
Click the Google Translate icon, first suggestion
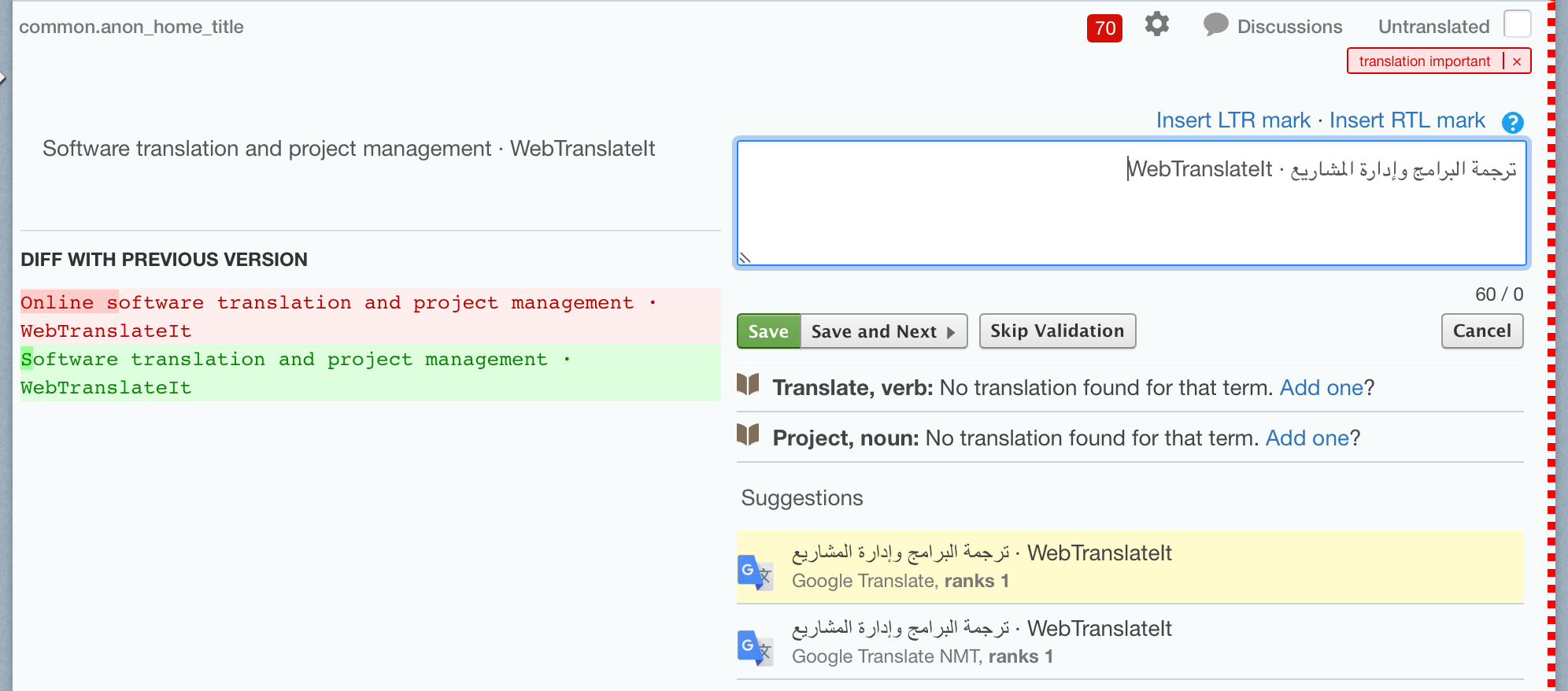pyautogui.click(x=755, y=572)
